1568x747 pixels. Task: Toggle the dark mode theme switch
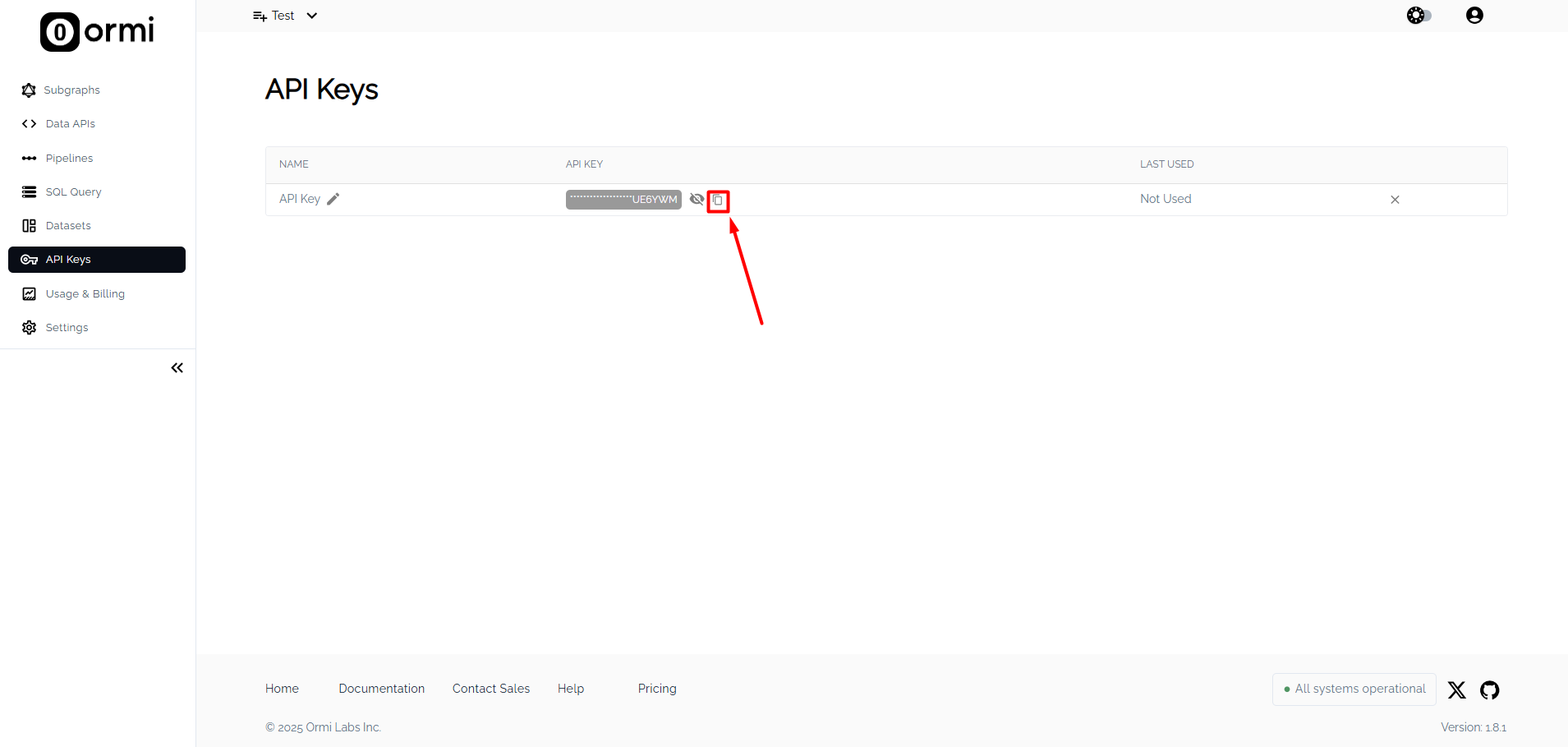1419,16
